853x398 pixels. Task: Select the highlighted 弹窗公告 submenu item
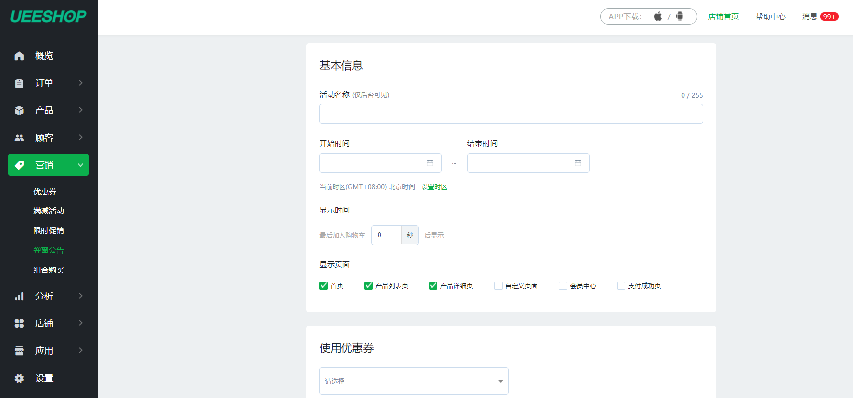(48, 250)
